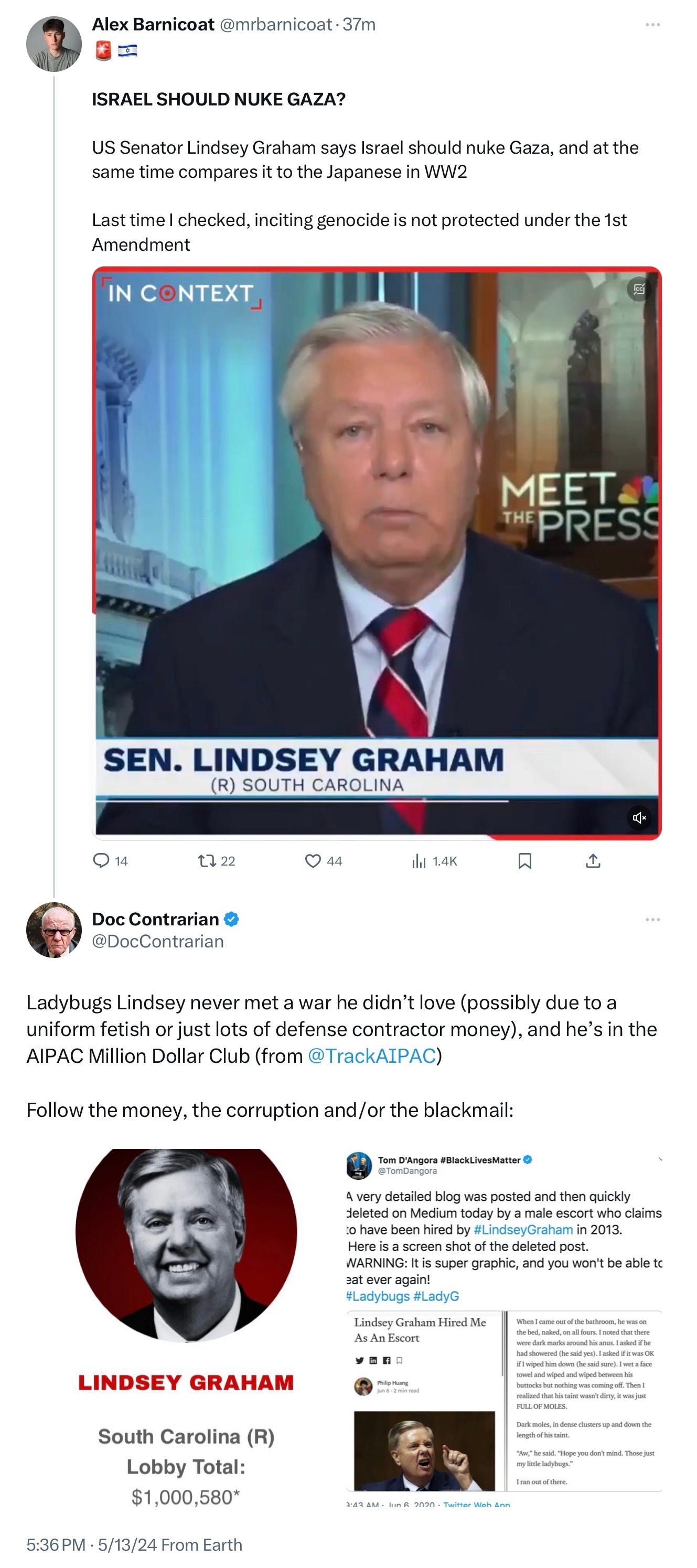697x1568 pixels.
Task: Toggle captions on the video
Action: (x=639, y=289)
